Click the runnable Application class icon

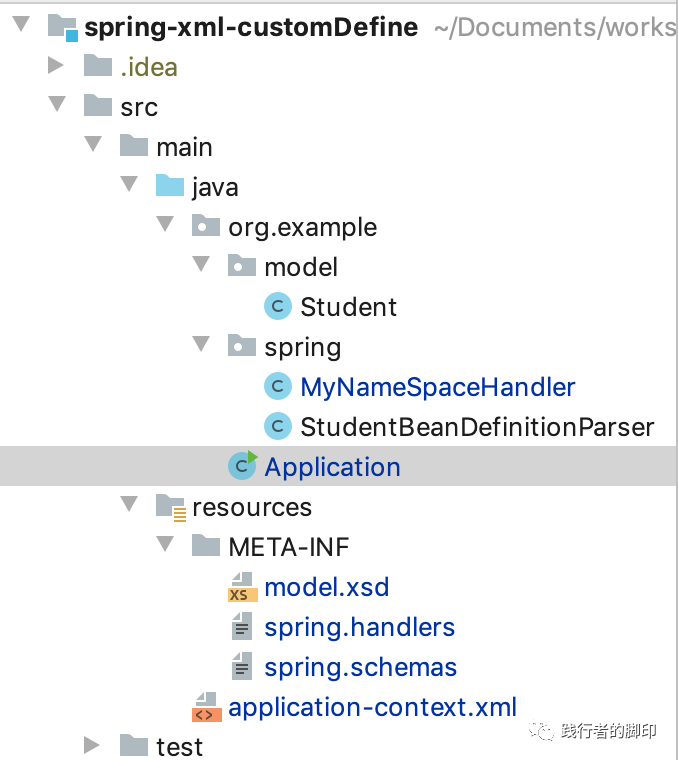point(242,466)
